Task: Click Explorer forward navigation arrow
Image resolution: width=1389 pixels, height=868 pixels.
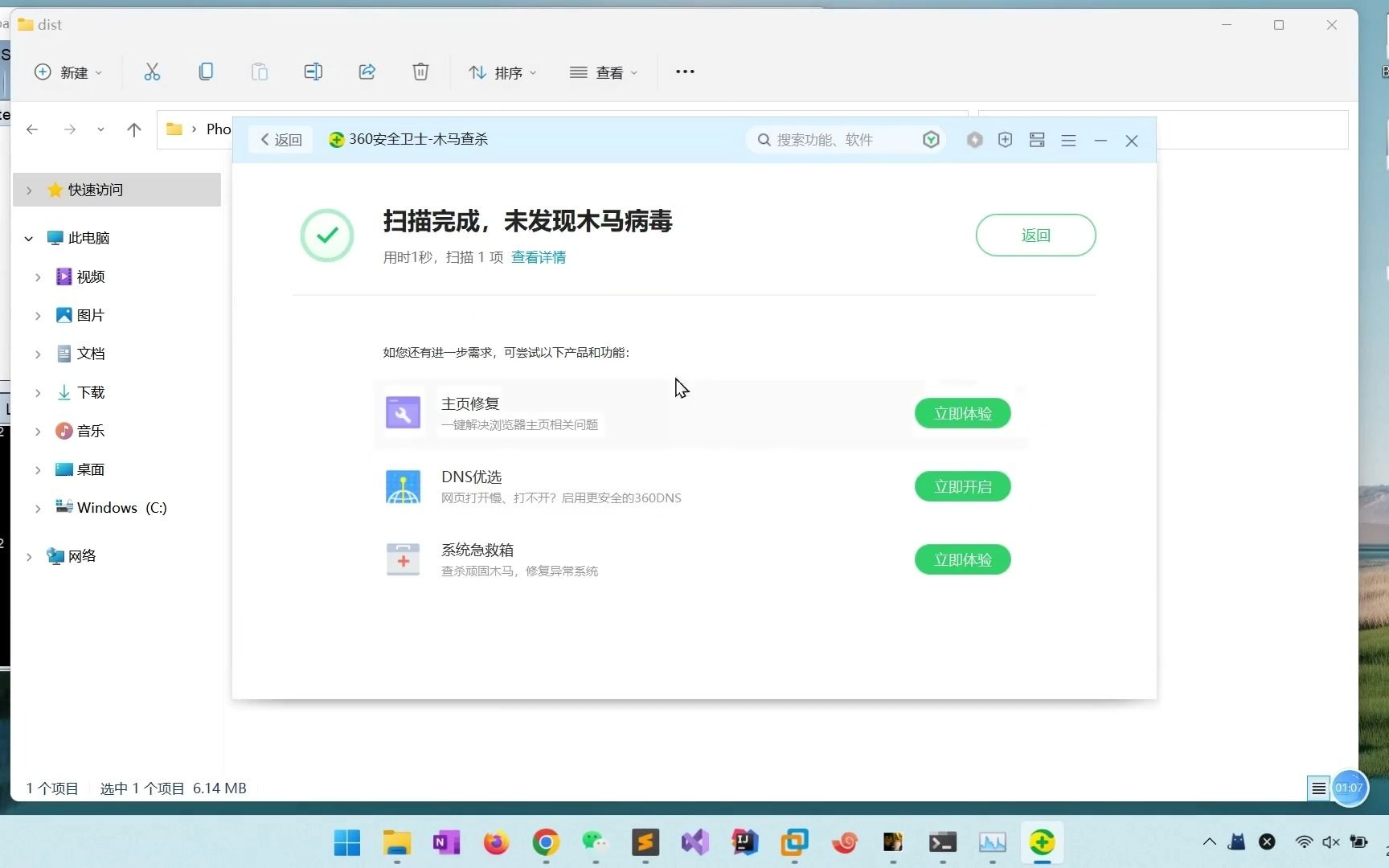Action: click(x=70, y=129)
